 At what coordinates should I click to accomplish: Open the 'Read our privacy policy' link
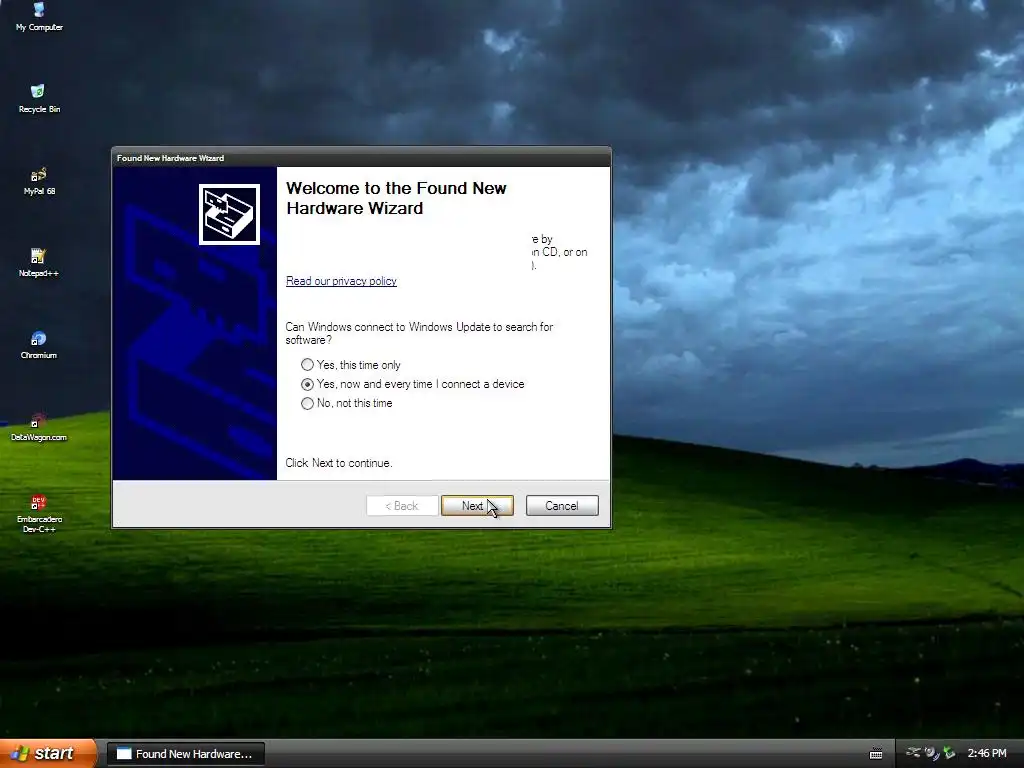tap(341, 281)
